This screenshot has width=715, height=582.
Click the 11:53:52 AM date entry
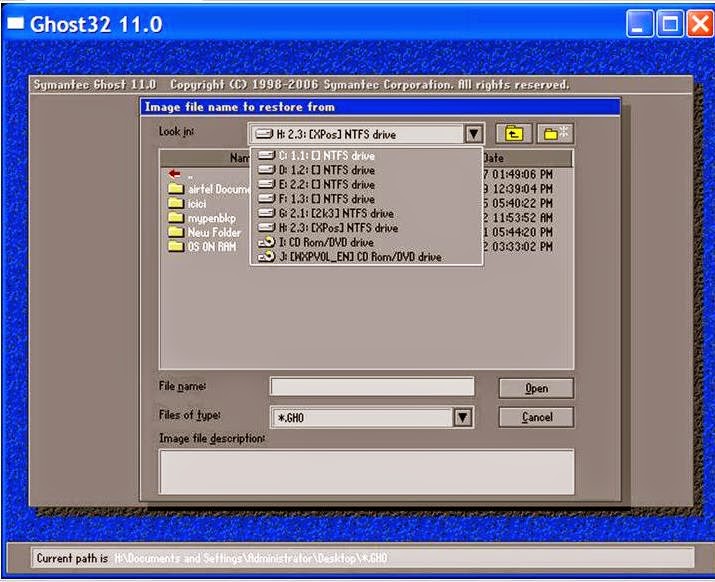coord(522,218)
